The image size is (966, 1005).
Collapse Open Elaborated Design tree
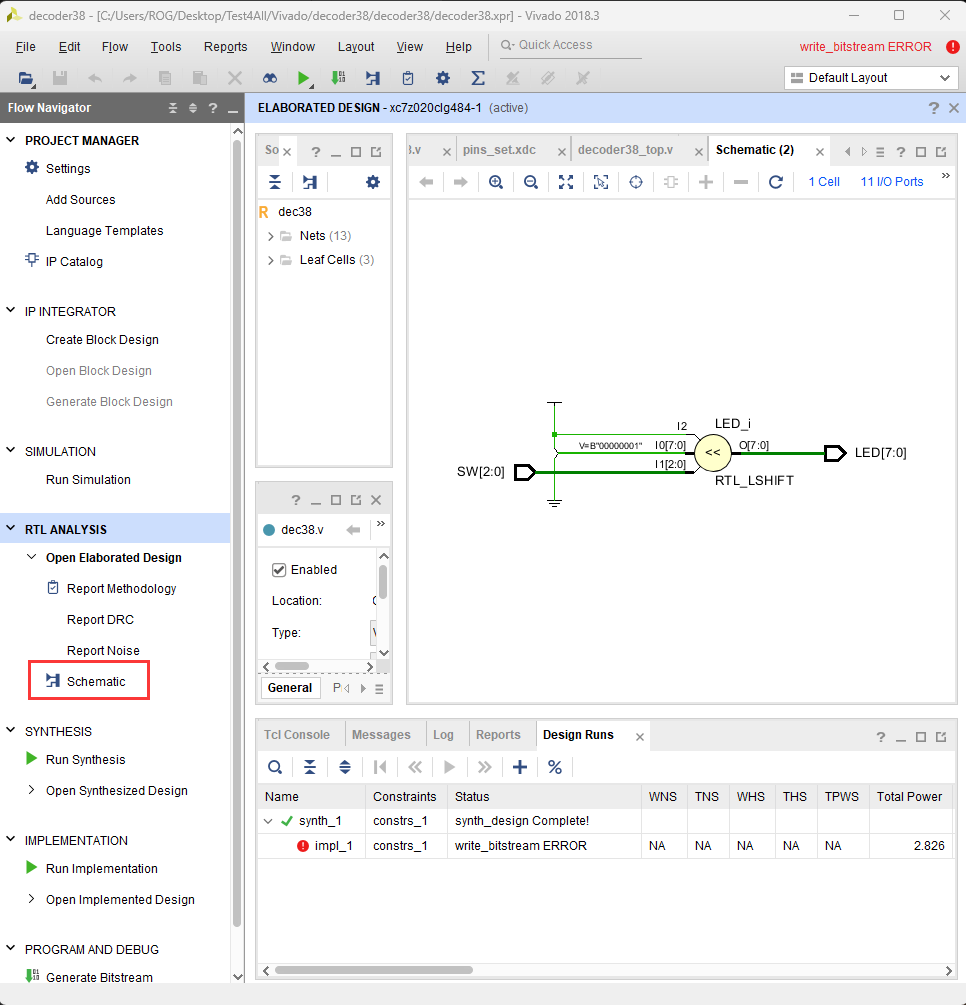pyautogui.click(x=31, y=557)
